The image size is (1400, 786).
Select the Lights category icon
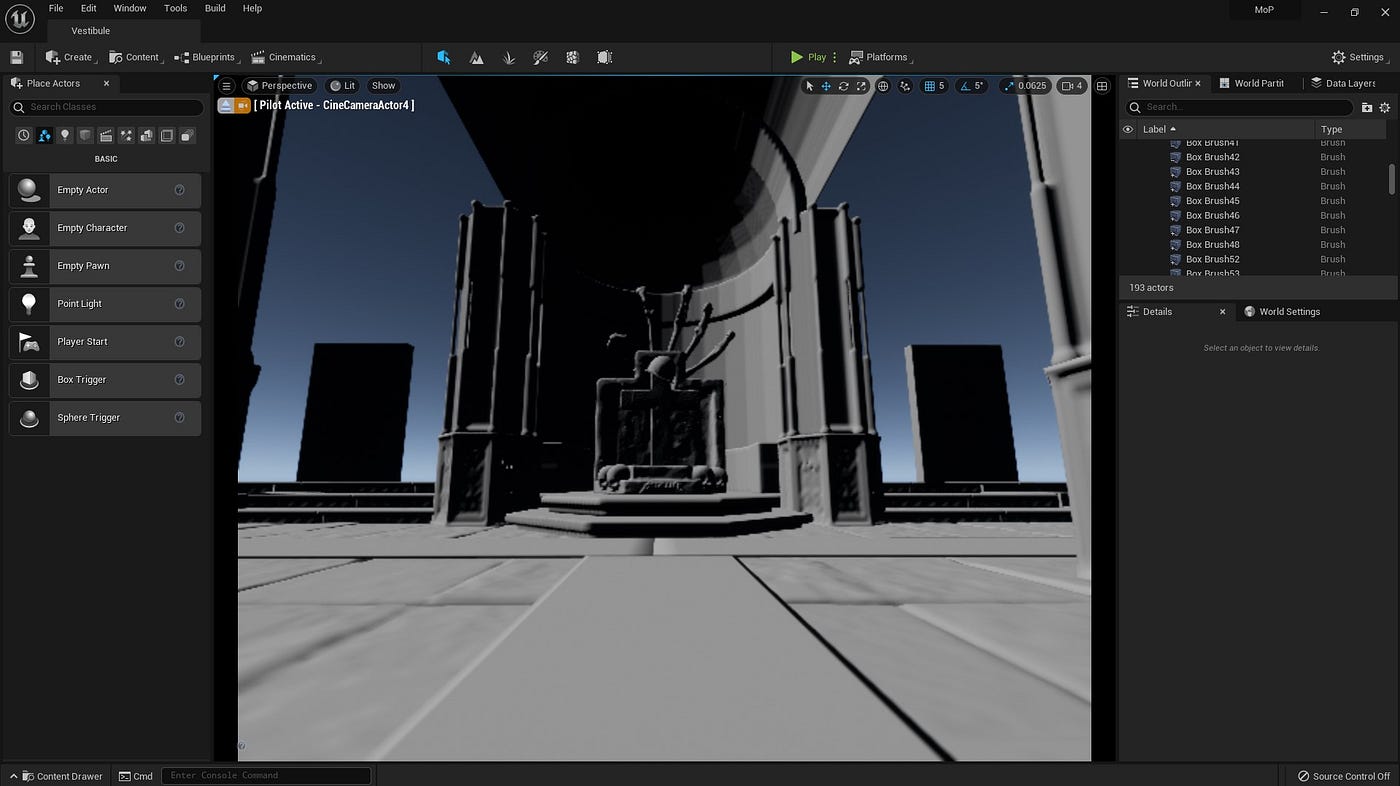coord(65,135)
